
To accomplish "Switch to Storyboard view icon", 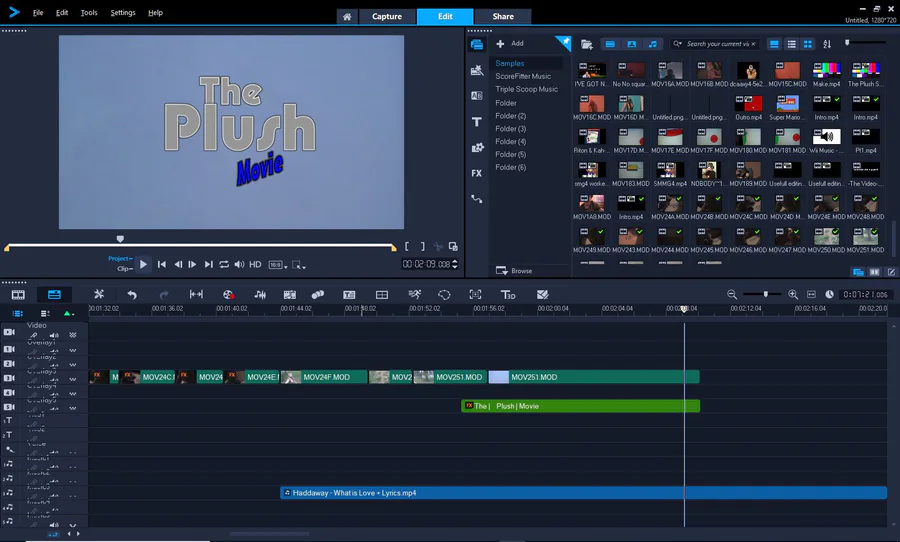I will point(18,295).
